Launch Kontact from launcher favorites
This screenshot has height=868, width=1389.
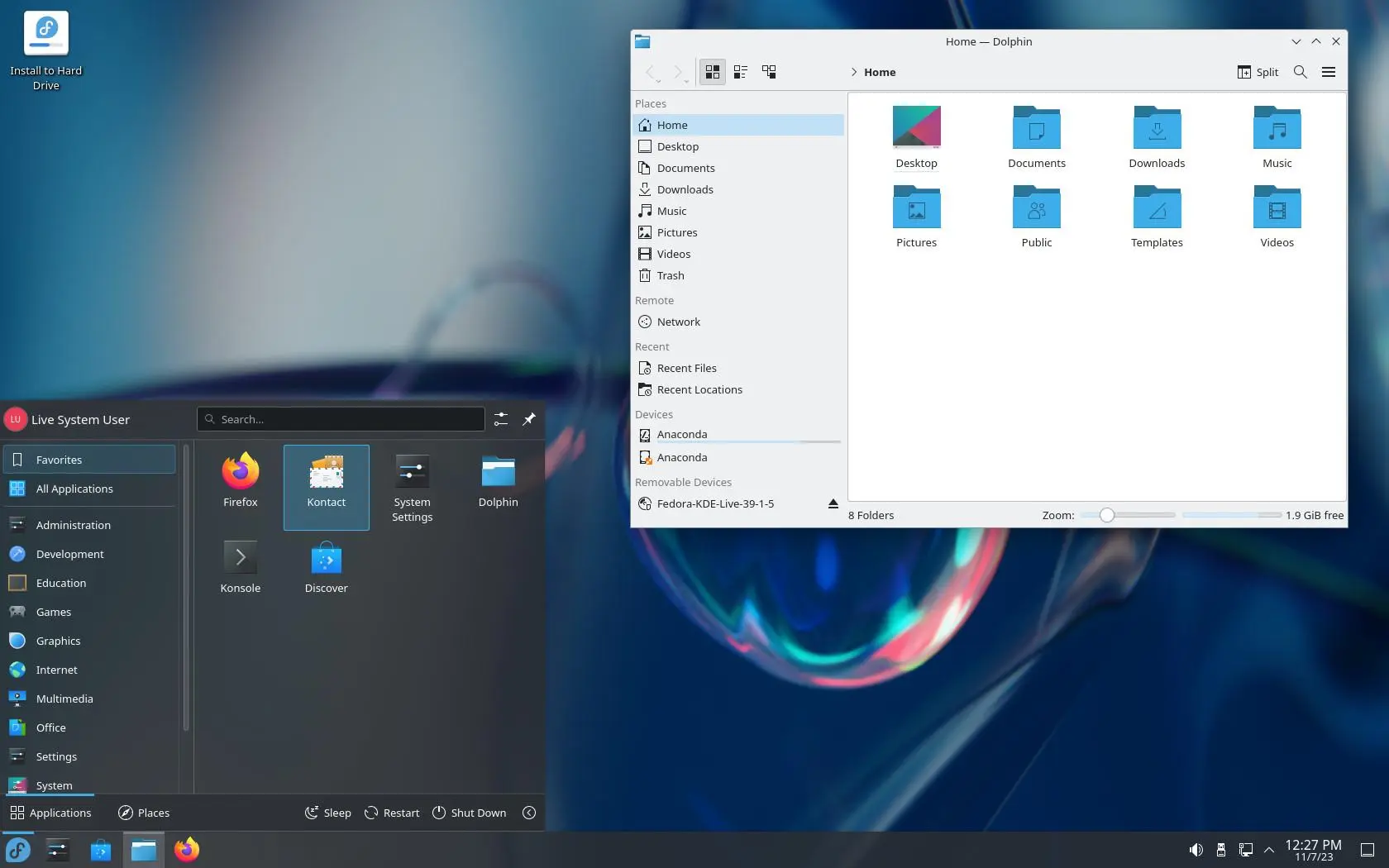[327, 487]
